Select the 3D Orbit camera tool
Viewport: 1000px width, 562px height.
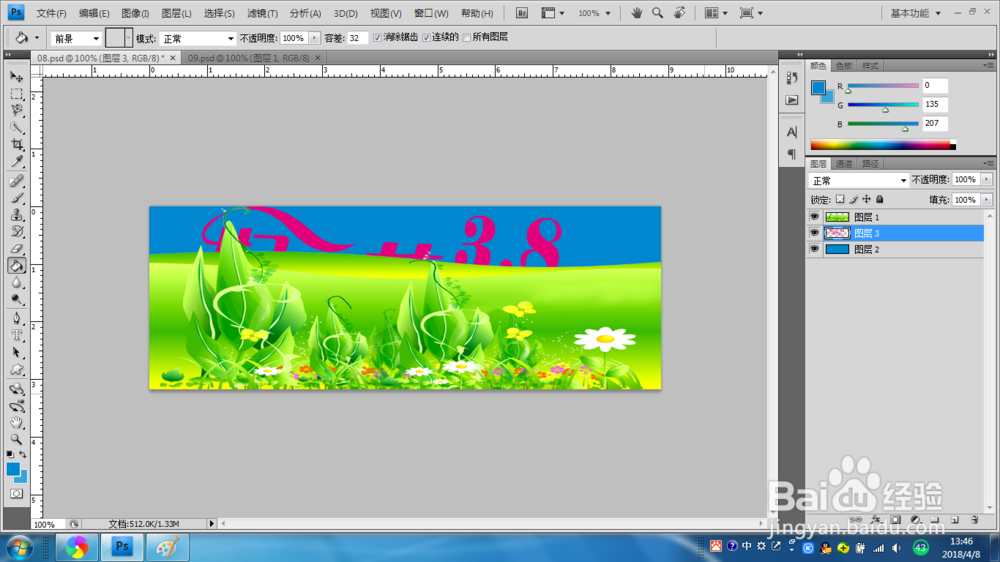click(17, 406)
